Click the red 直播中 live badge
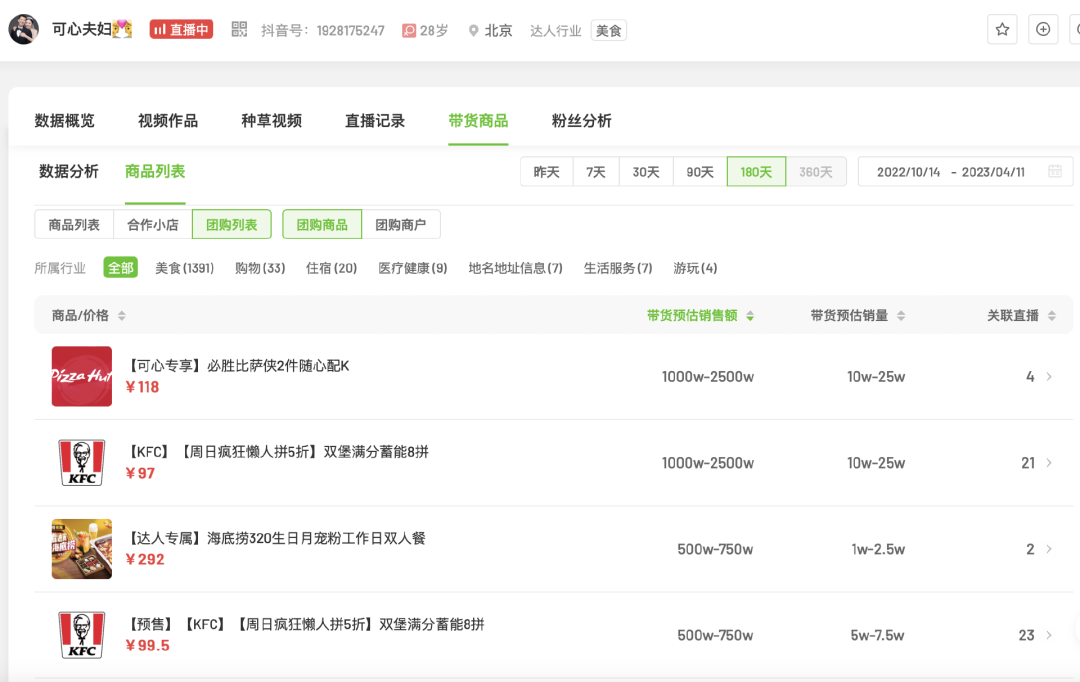The height and width of the screenshot is (682, 1080). [181, 30]
